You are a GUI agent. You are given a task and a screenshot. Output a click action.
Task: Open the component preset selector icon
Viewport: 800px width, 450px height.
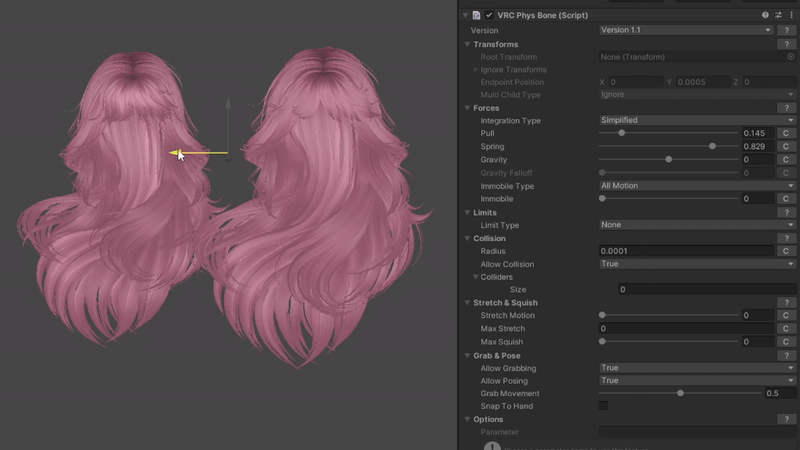(778, 15)
